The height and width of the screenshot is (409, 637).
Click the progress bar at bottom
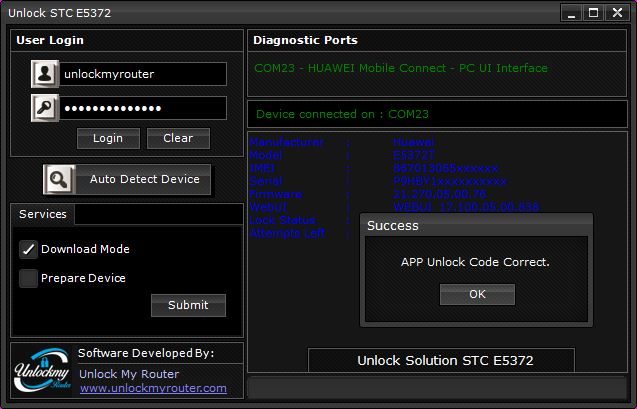(x=438, y=387)
